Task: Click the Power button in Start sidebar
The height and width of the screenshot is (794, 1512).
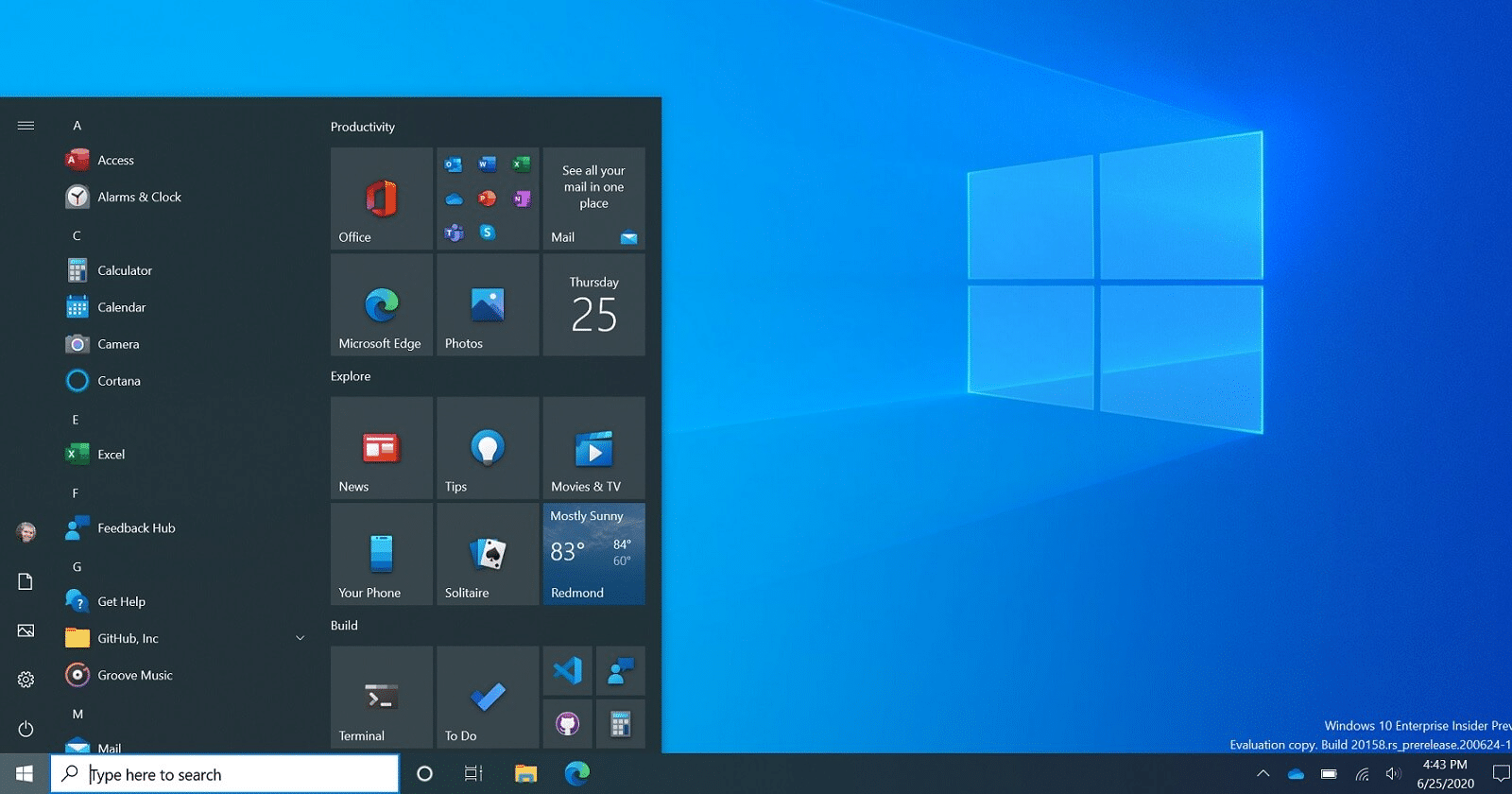Action: click(26, 729)
